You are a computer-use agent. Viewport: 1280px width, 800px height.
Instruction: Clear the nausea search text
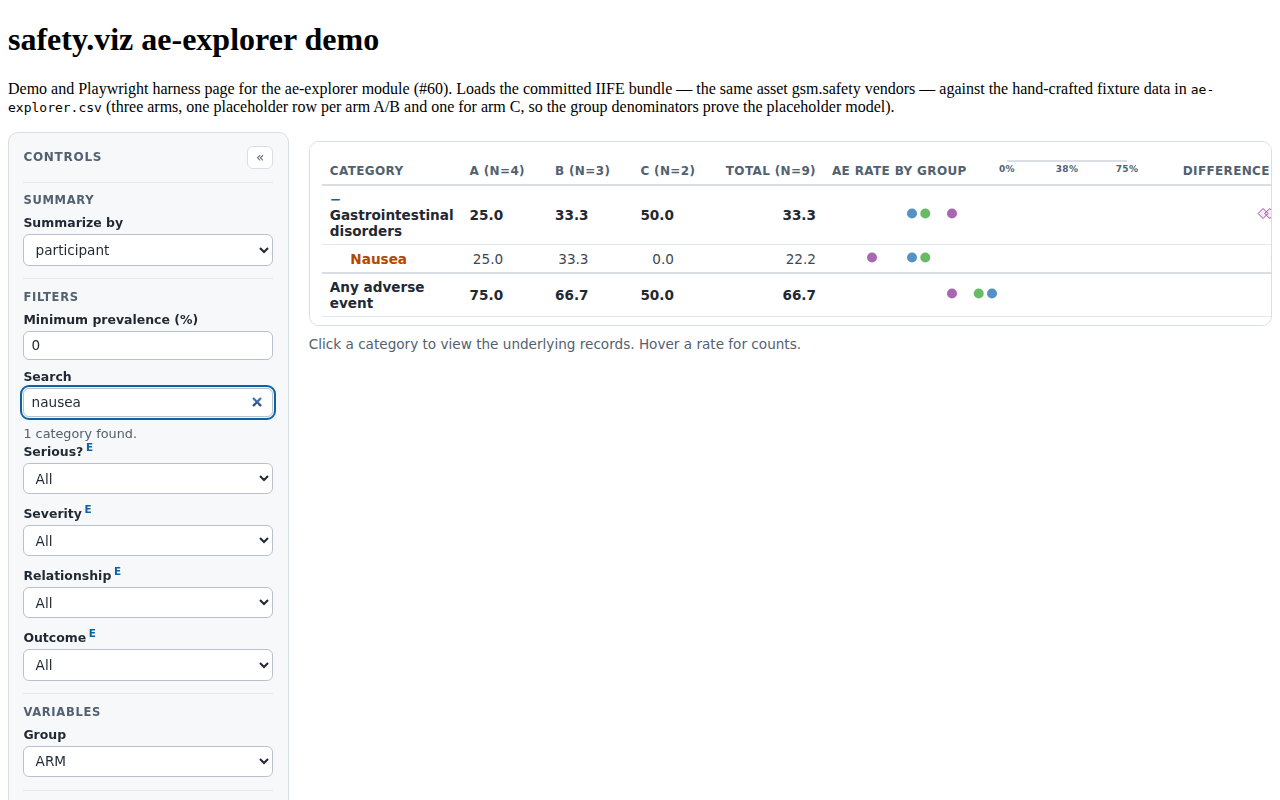click(x=257, y=402)
